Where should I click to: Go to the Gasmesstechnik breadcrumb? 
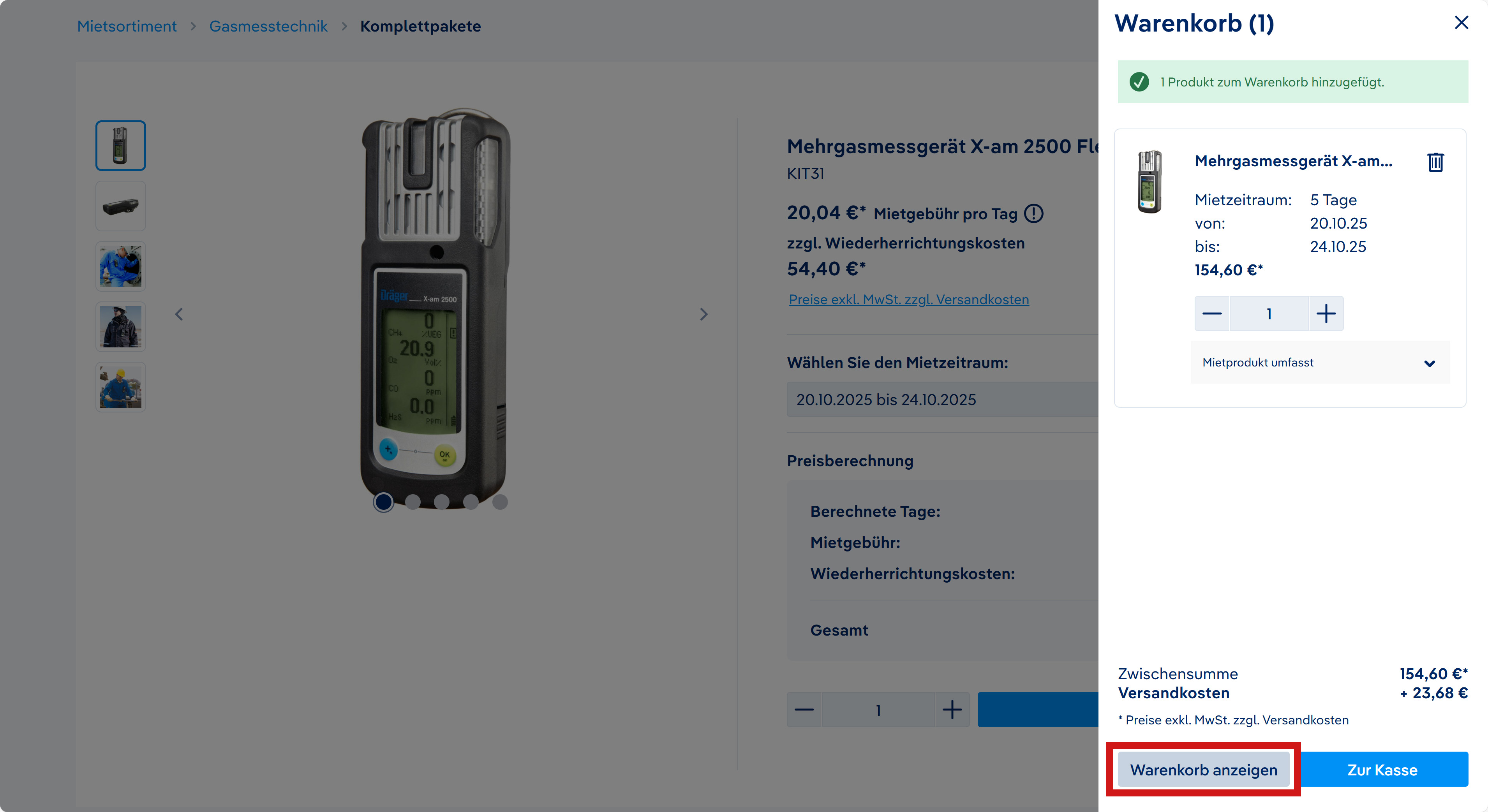click(x=268, y=26)
